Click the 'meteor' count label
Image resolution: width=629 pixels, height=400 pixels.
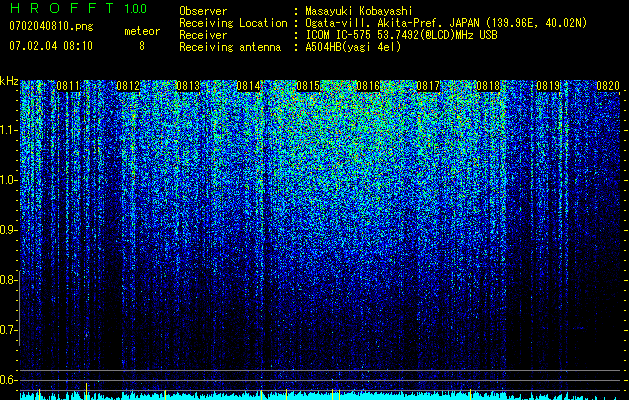coord(142,31)
